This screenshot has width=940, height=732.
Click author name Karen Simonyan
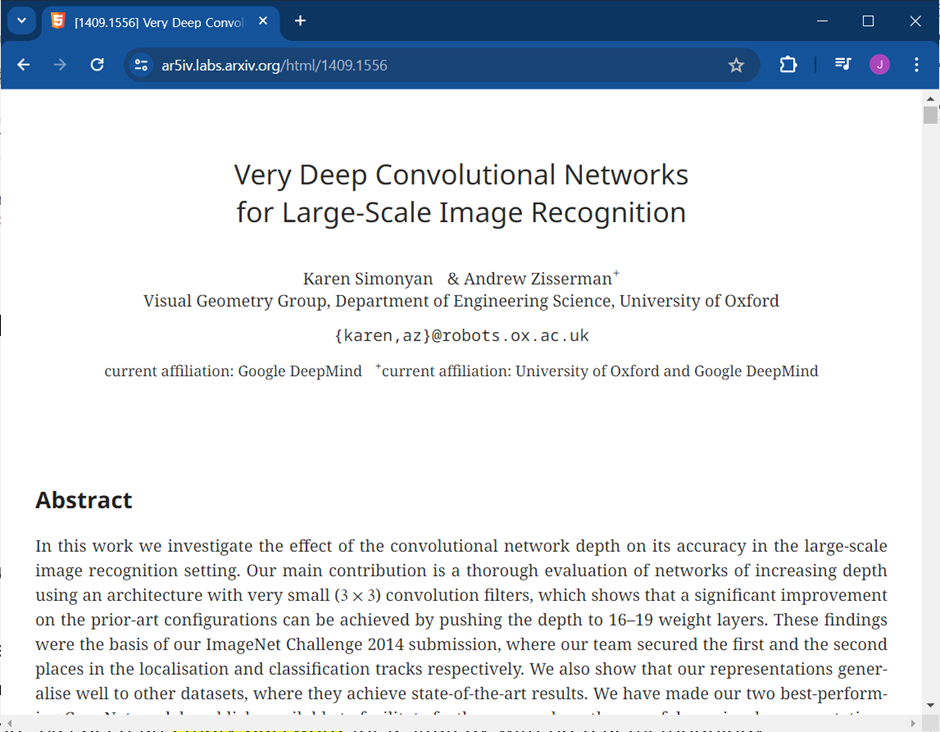tap(367, 279)
